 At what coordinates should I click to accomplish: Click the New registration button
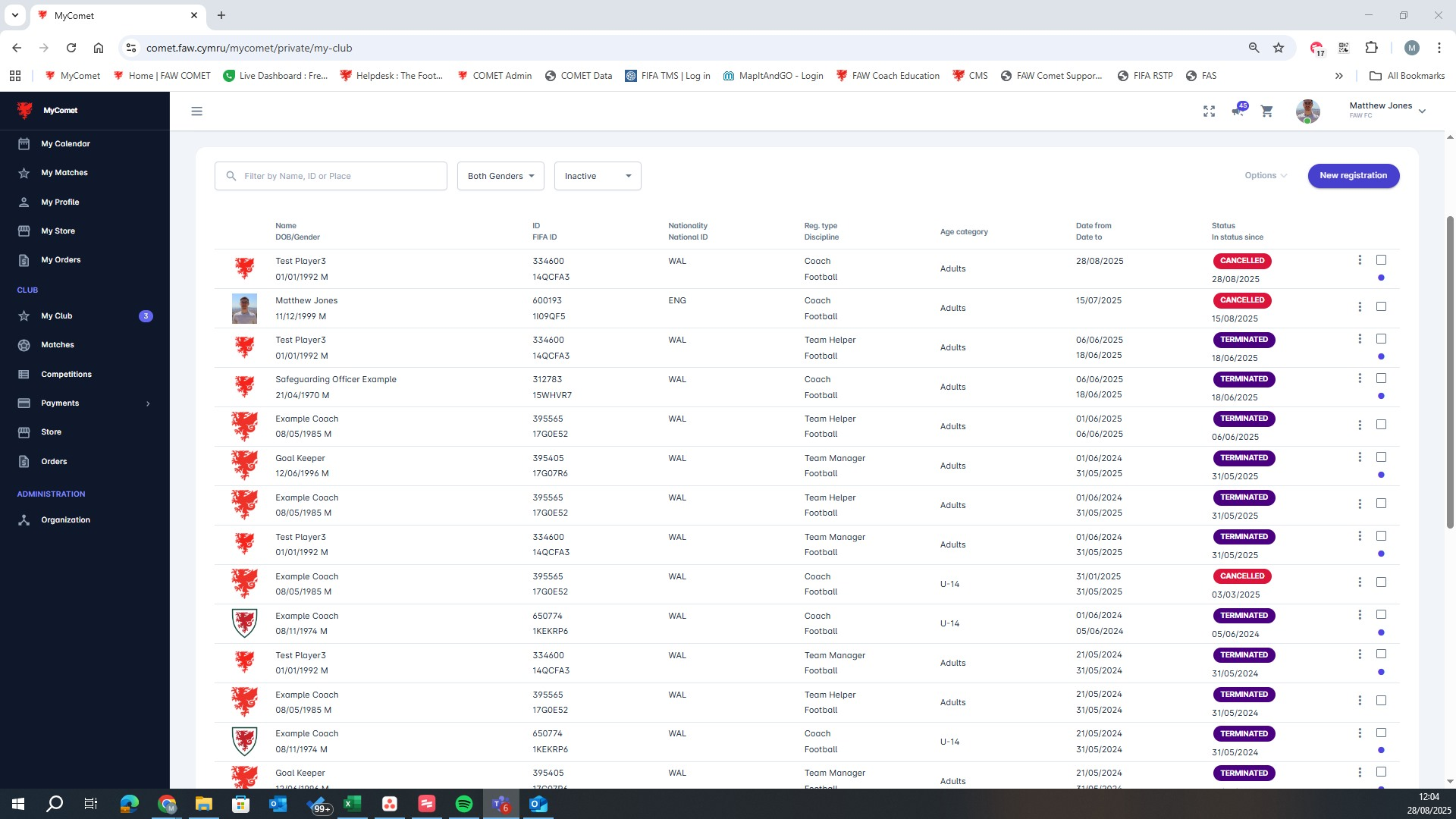pyautogui.click(x=1353, y=175)
